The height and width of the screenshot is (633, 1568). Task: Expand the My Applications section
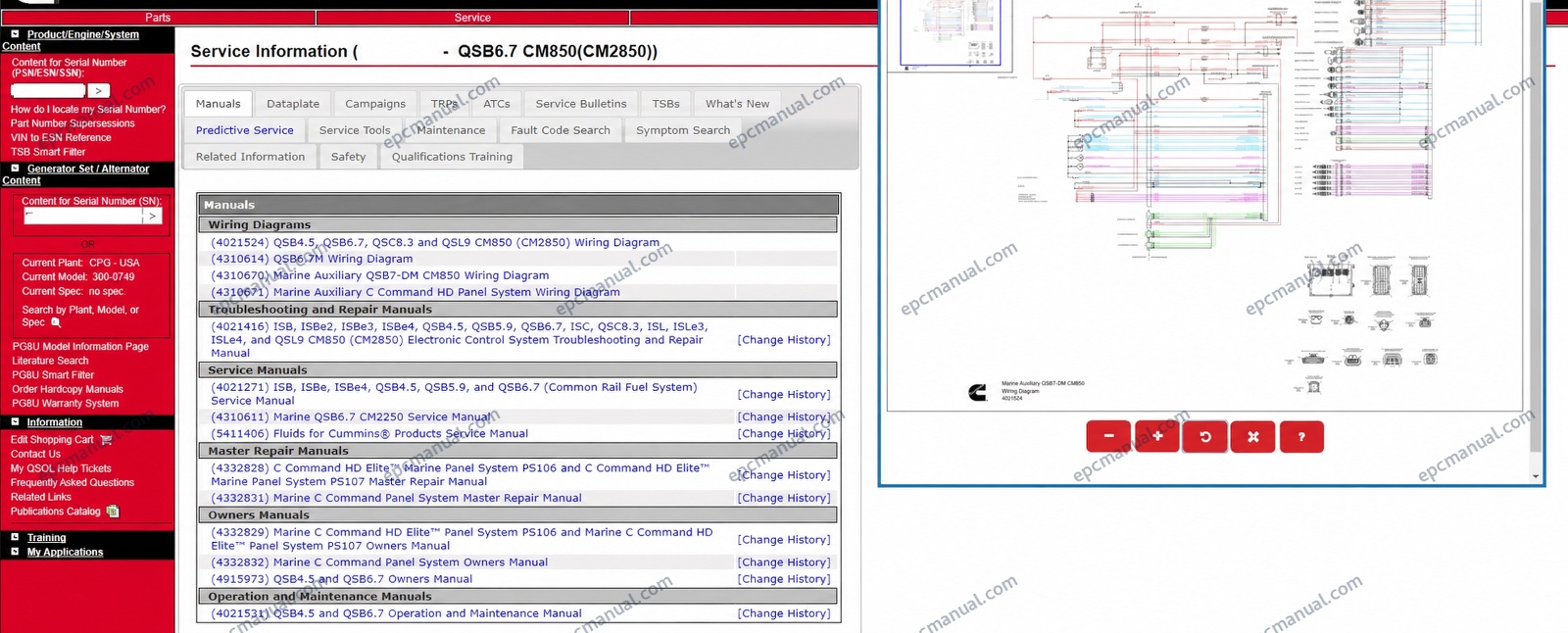pyautogui.click(x=15, y=552)
